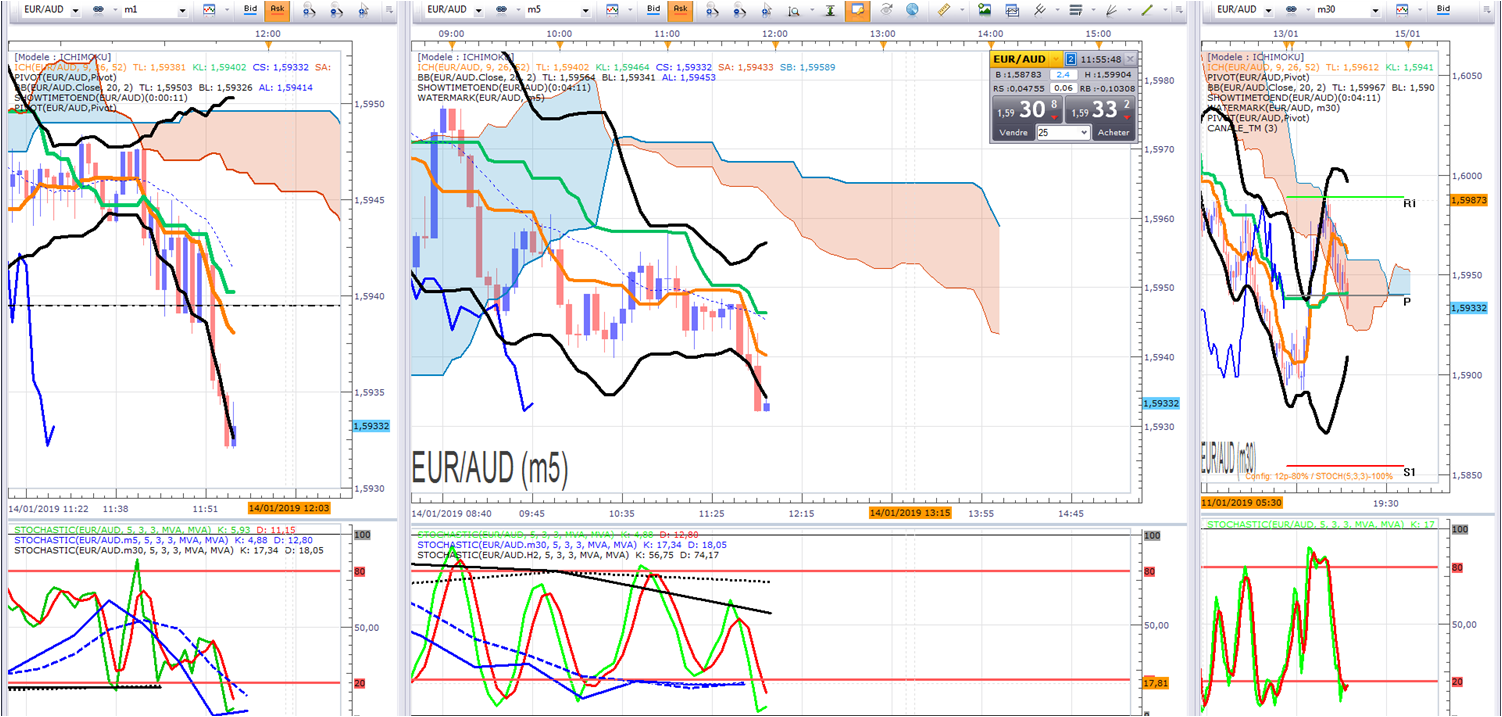Close the EUR/AUD trade ticket
Viewport: 1502px width, 717px height.
pos(1130,59)
